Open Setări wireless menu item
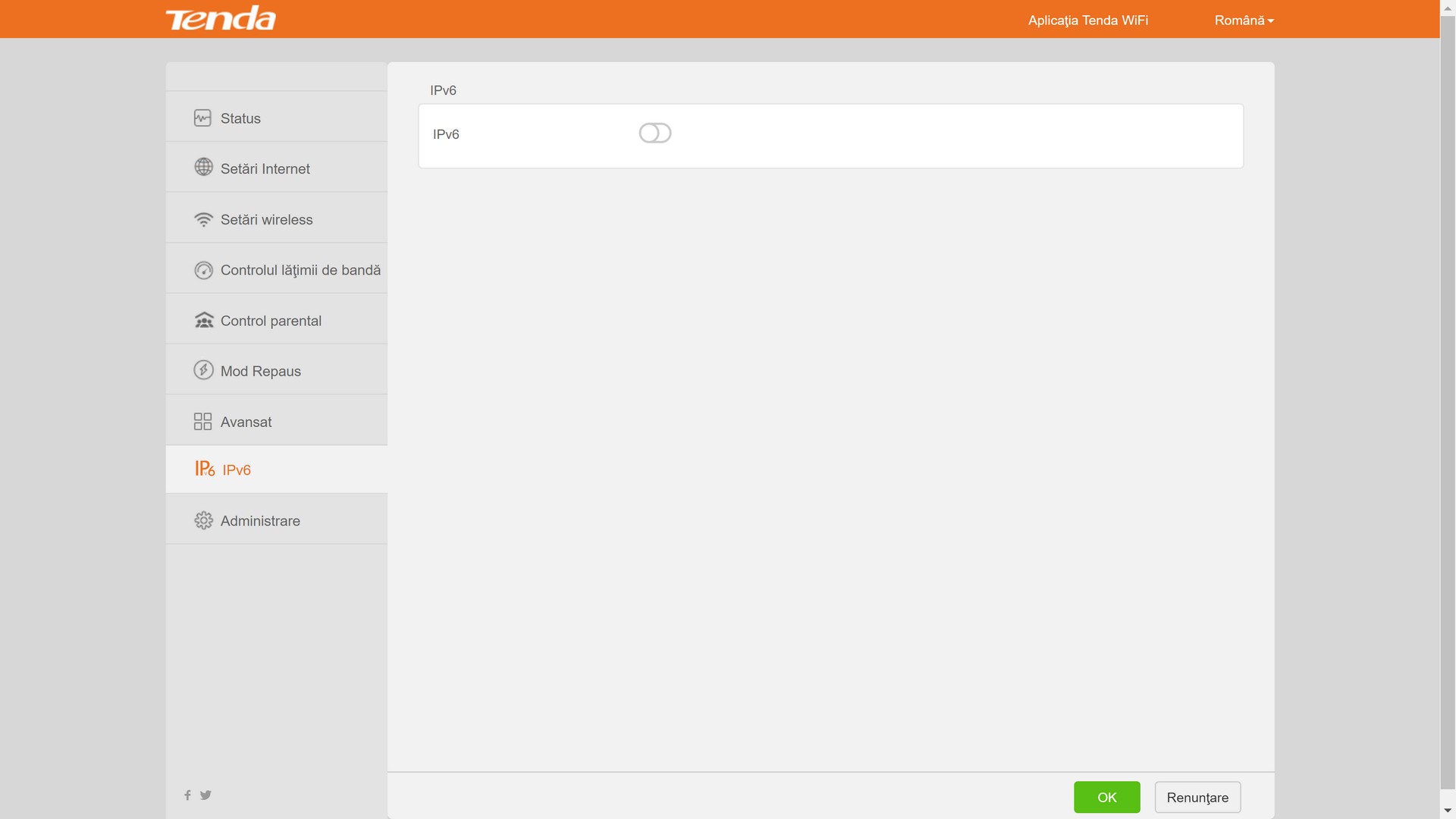The width and height of the screenshot is (1456, 819). coord(277,218)
